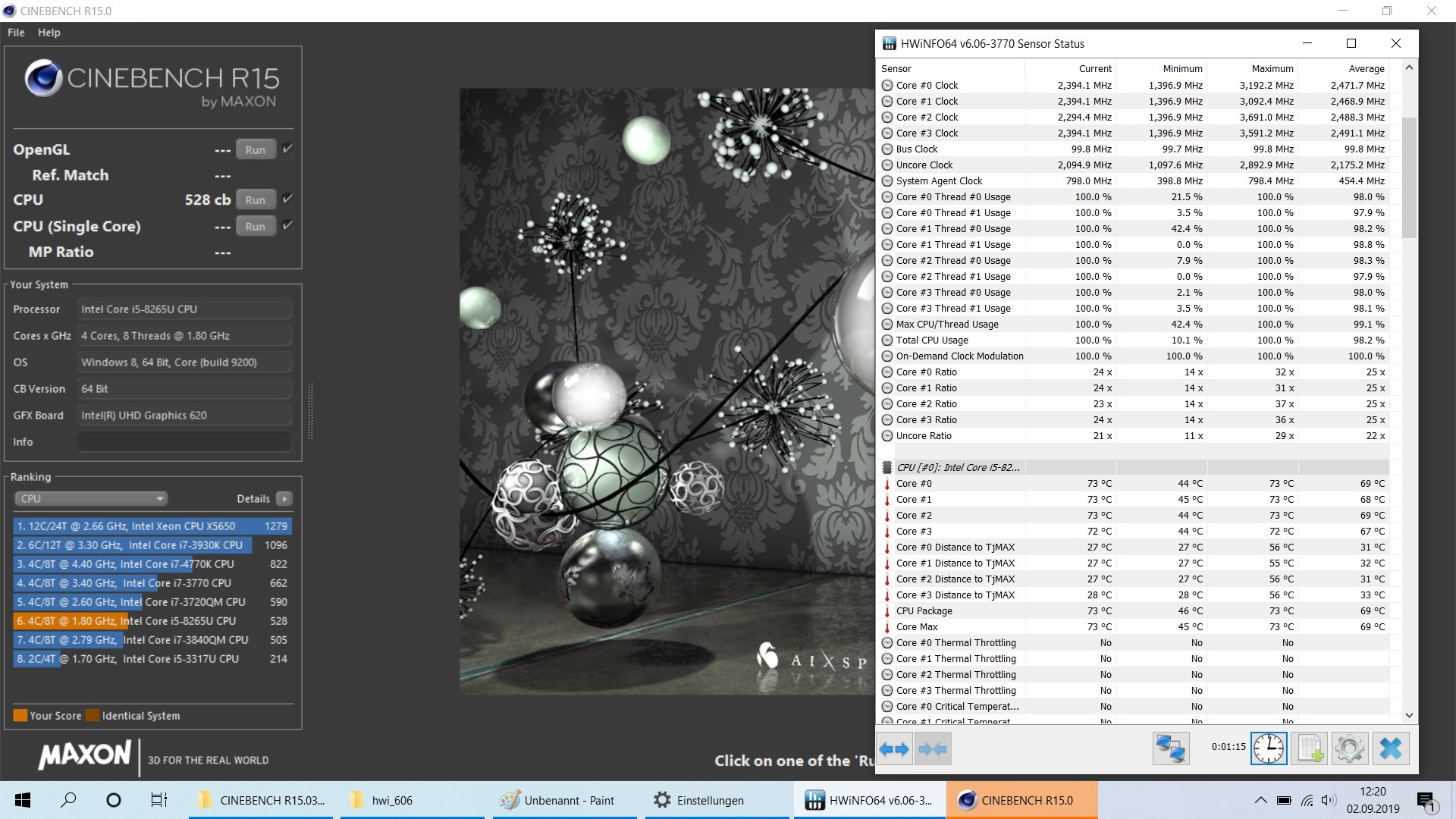Close sensors with the blue X icon
The width and height of the screenshot is (1456, 819).
(x=1391, y=749)
